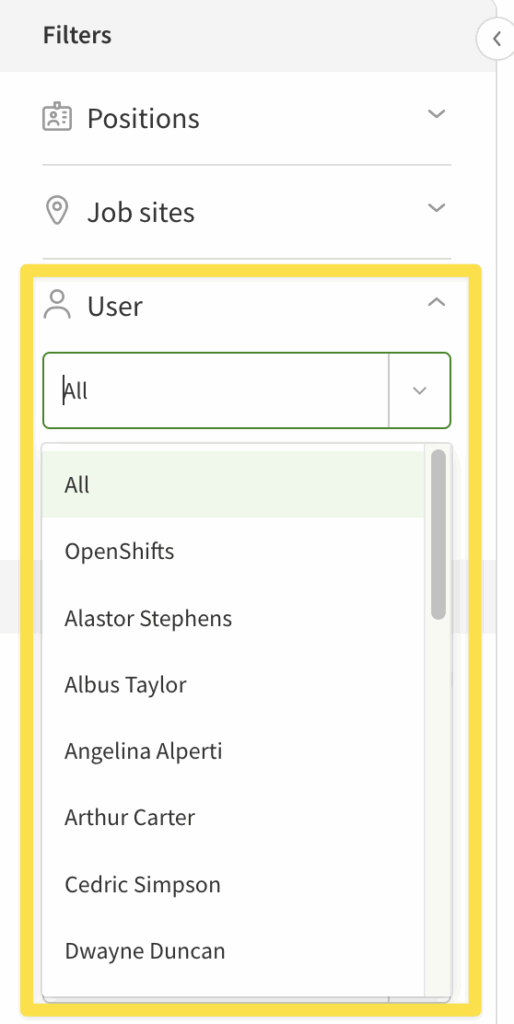
Task: Select Dwayne Duncan from user options
Action: 233,951
